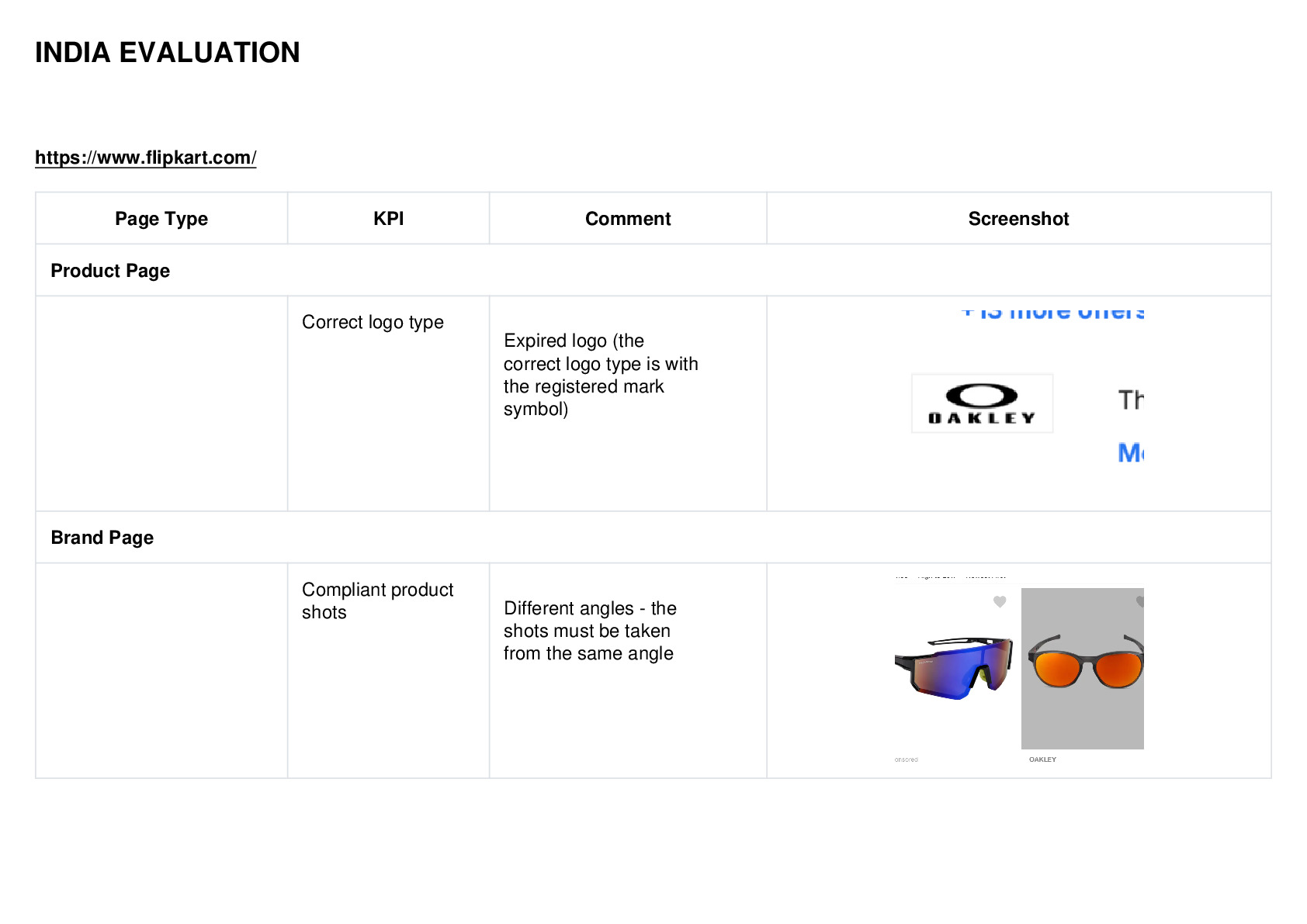Click the Screenshot column header

pos(1018,219)
